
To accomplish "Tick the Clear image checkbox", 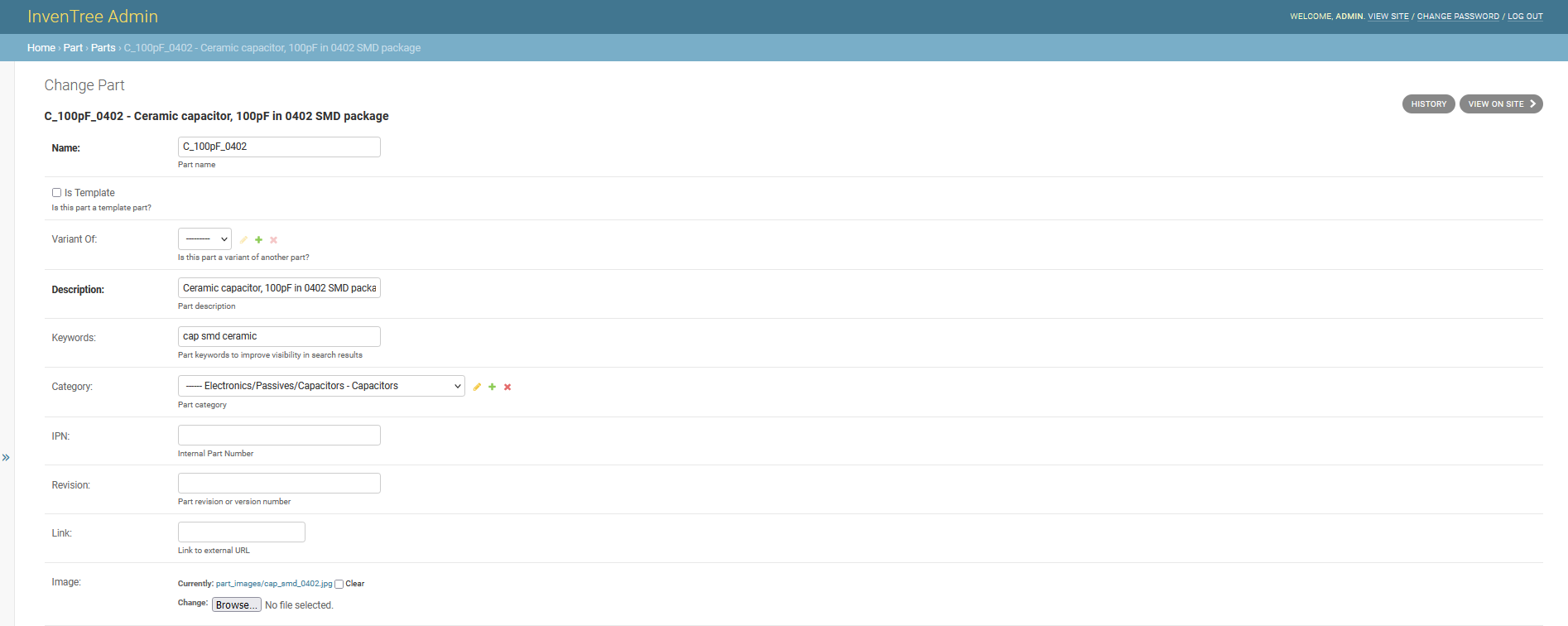I will (339, 585).
